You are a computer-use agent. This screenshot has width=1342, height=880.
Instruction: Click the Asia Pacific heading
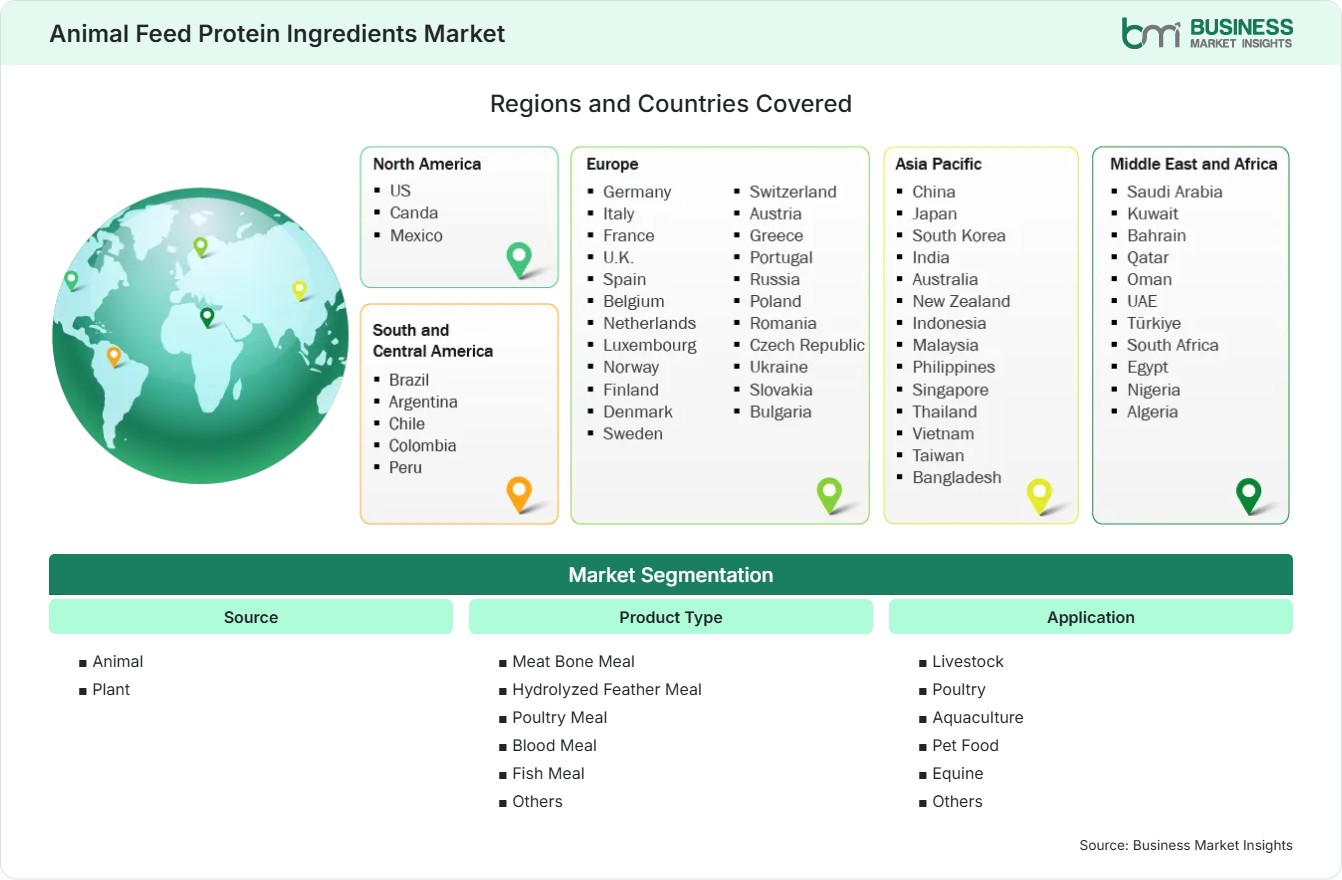coord(939,164)
